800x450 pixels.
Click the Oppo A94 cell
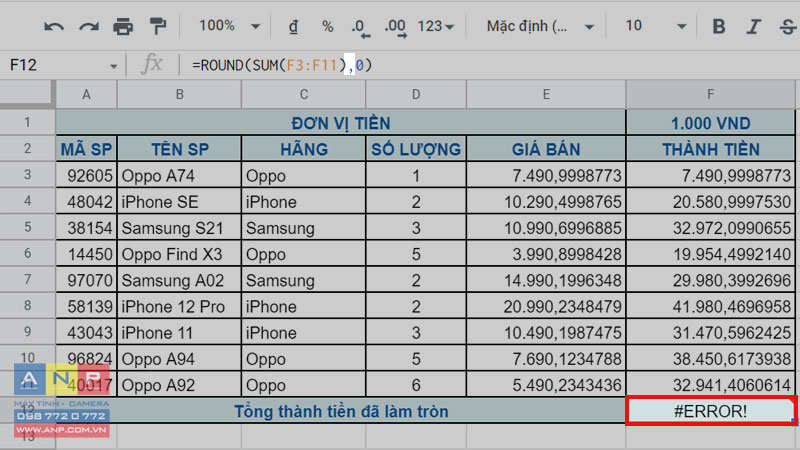(179, 359)
